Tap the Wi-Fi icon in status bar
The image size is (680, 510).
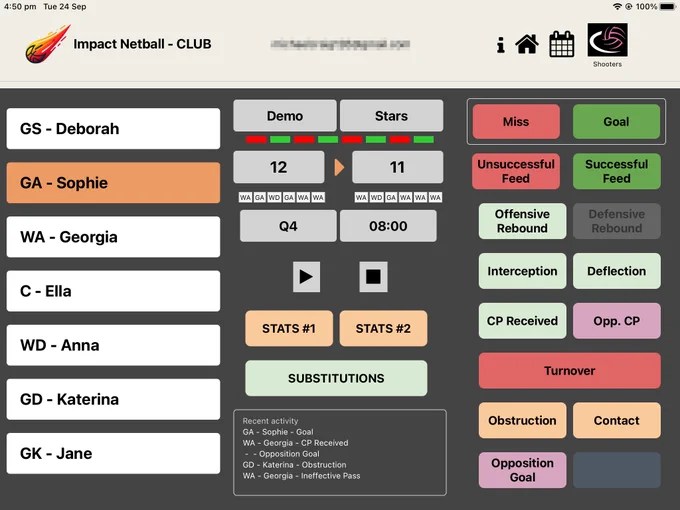coord(617,7)
